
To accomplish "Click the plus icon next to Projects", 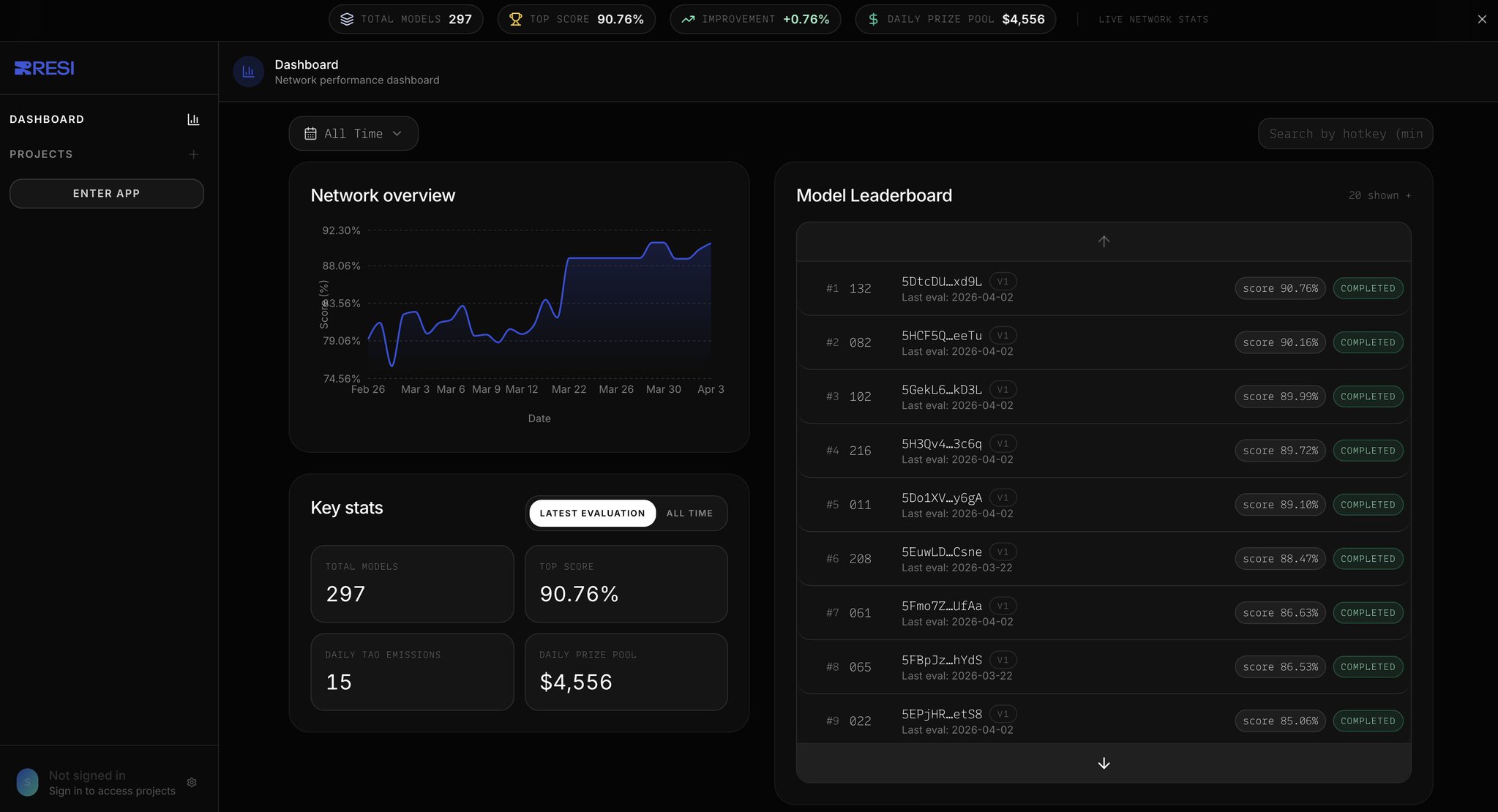I will pos(193,154).
